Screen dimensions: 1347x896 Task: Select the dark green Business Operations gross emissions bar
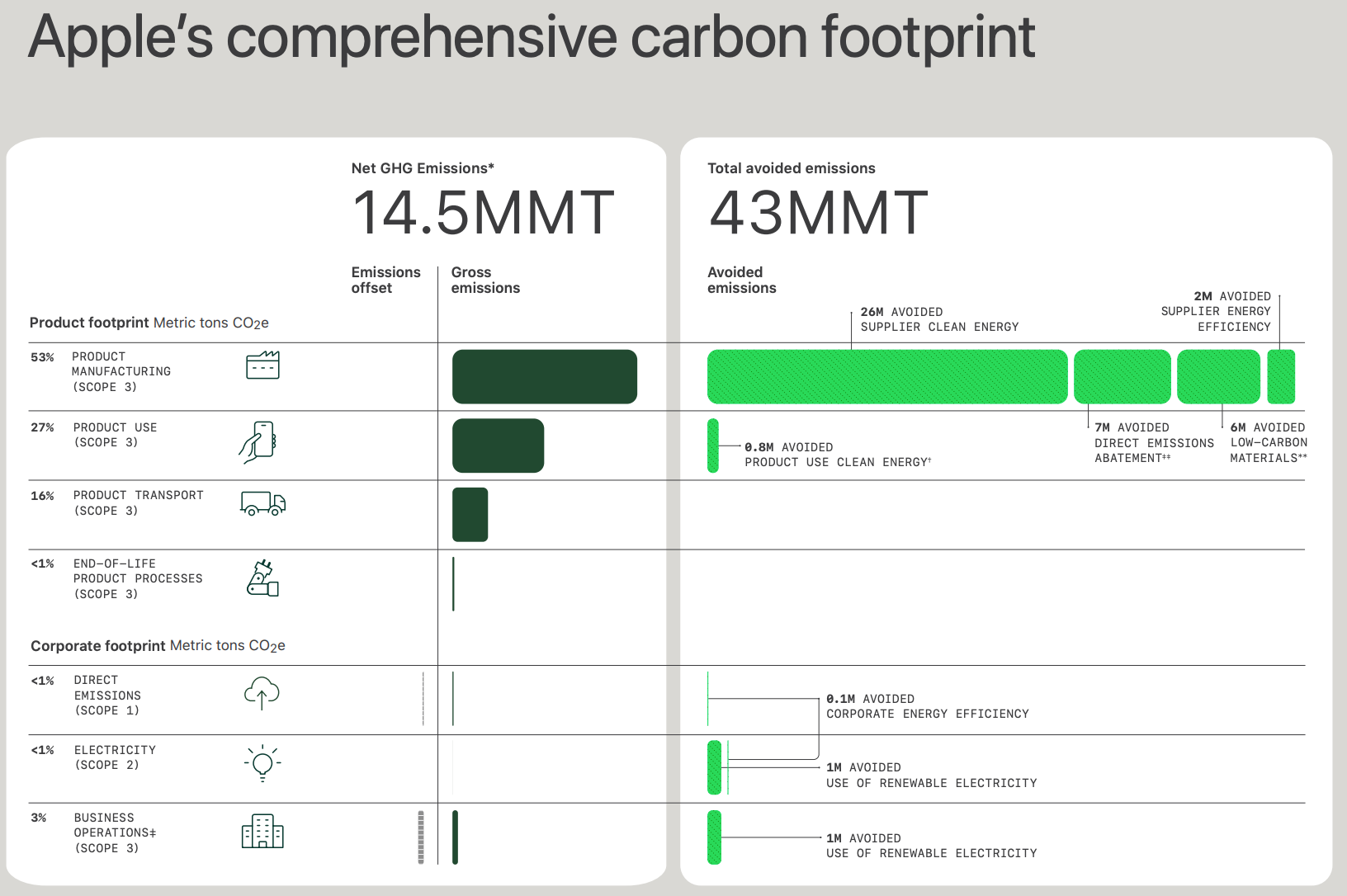point(455,837)
